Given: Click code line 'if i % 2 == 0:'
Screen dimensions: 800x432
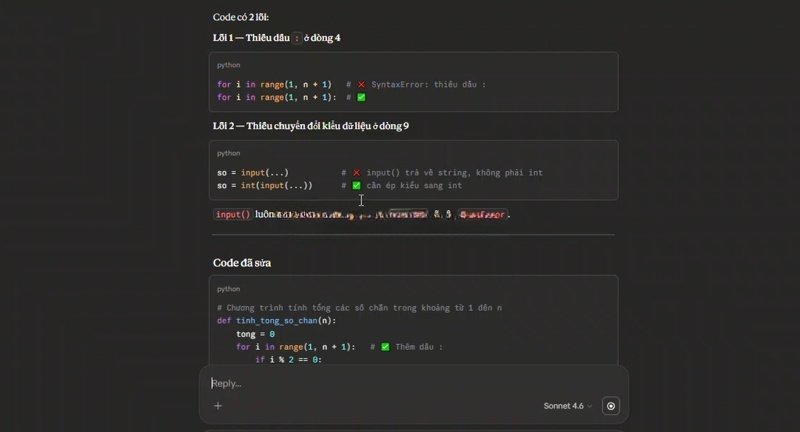Looking at the screenshot, I should click(x=288, y=360).
